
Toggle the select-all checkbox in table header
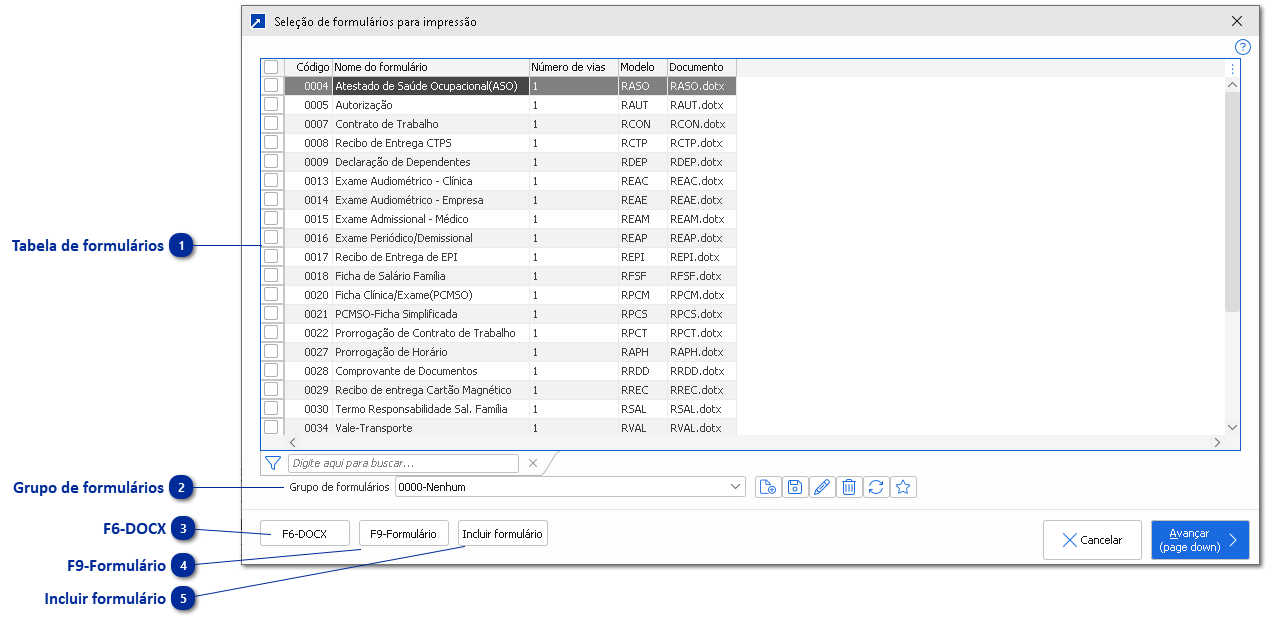pyautogui.click(x=271, y=66)
